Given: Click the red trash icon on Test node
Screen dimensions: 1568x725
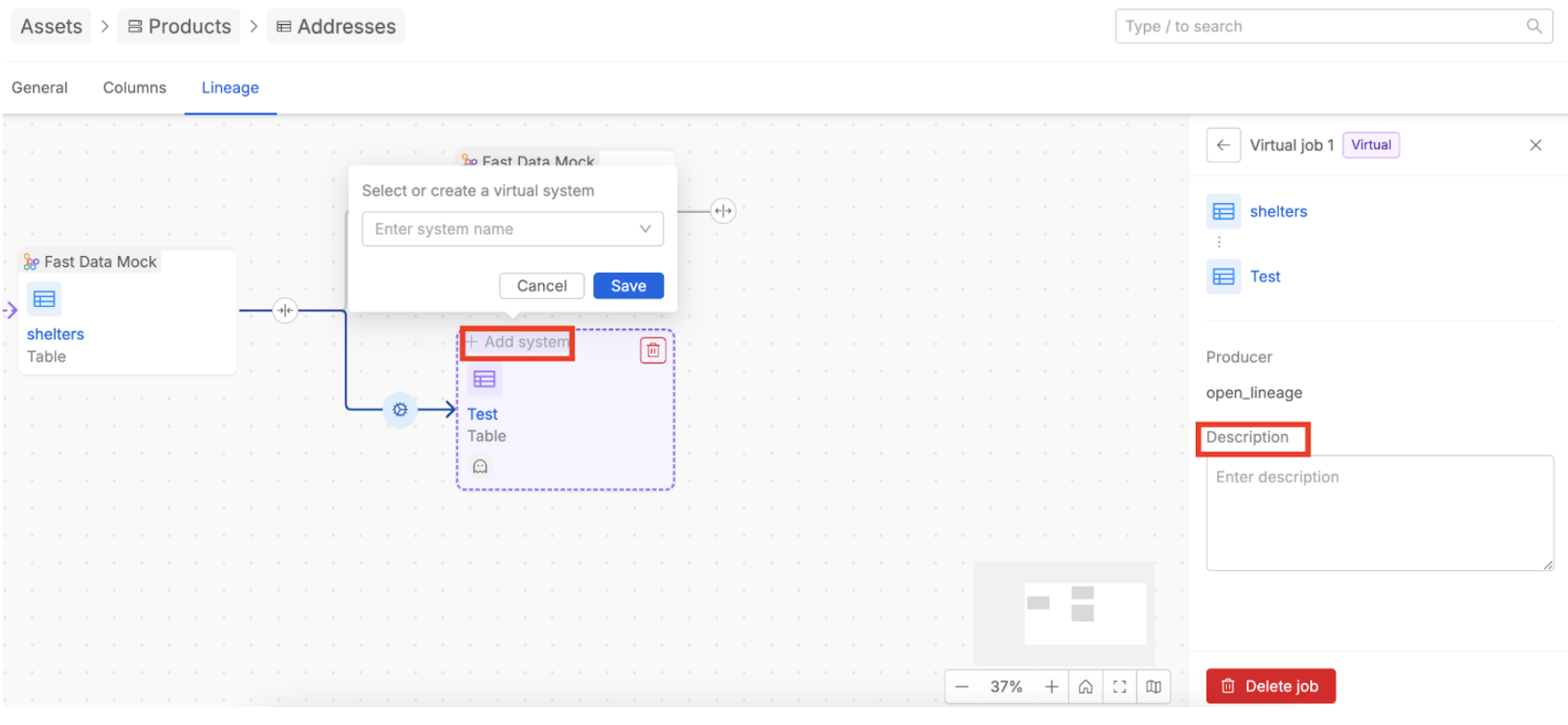Looking at the screenshot, I should 652,350.
